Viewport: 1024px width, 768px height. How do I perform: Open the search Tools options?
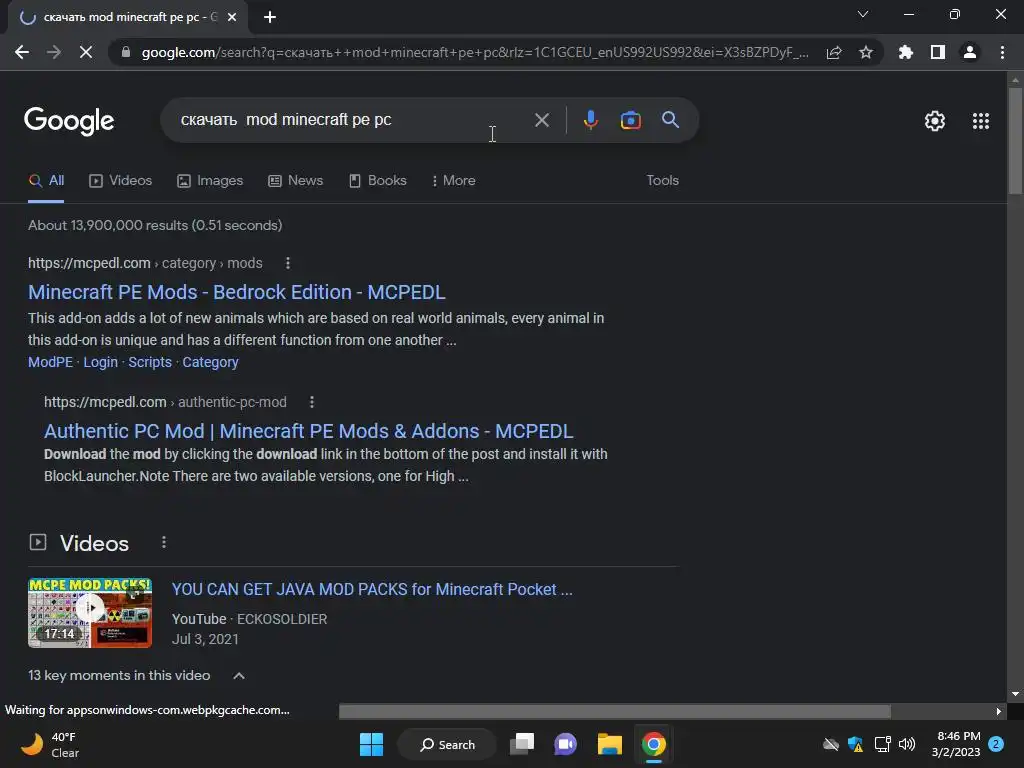pyautogui.click(x=662, y=181)
